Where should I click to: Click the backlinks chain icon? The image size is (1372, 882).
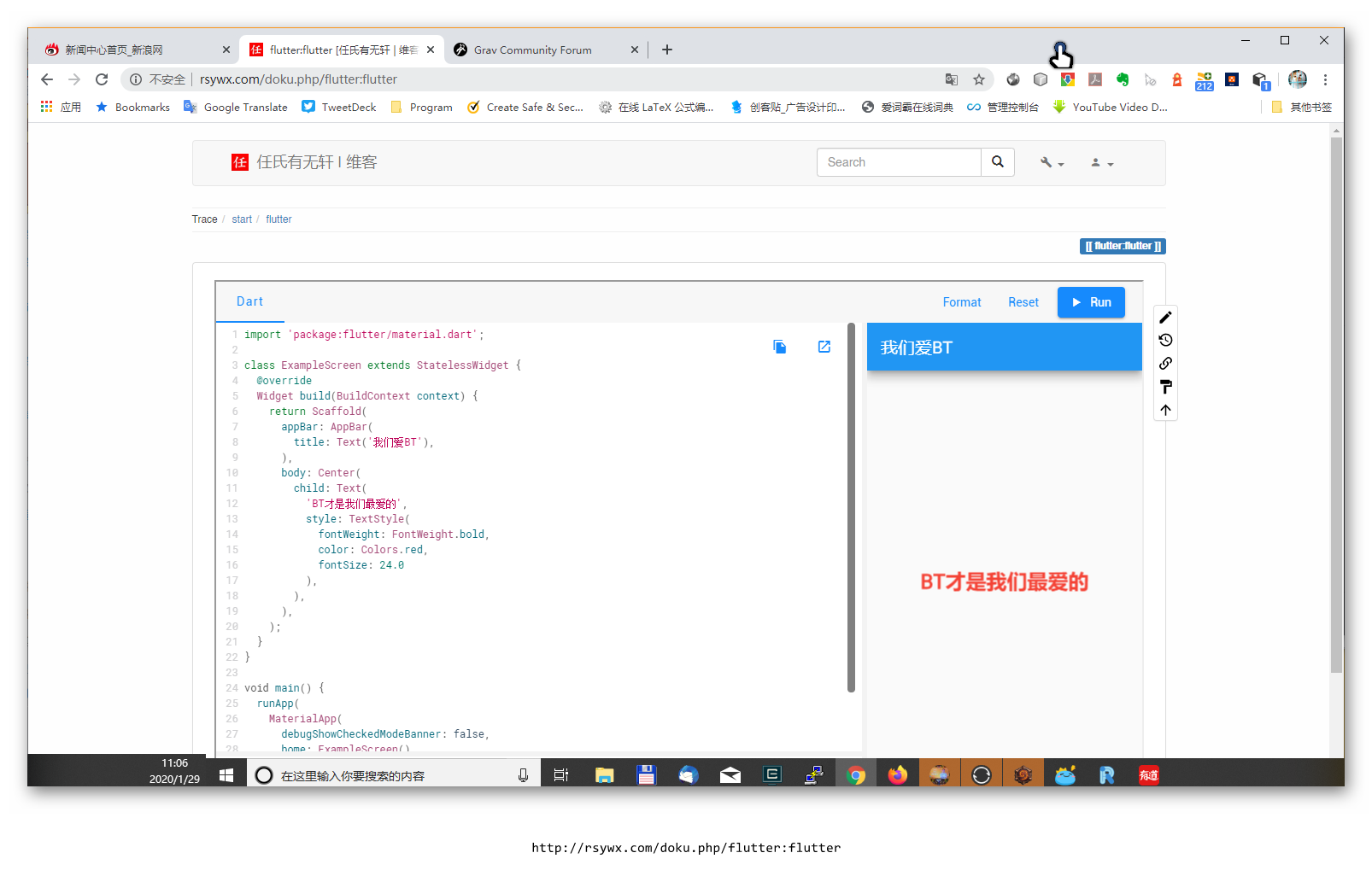pyautogui.click(x=1165, y=363)
